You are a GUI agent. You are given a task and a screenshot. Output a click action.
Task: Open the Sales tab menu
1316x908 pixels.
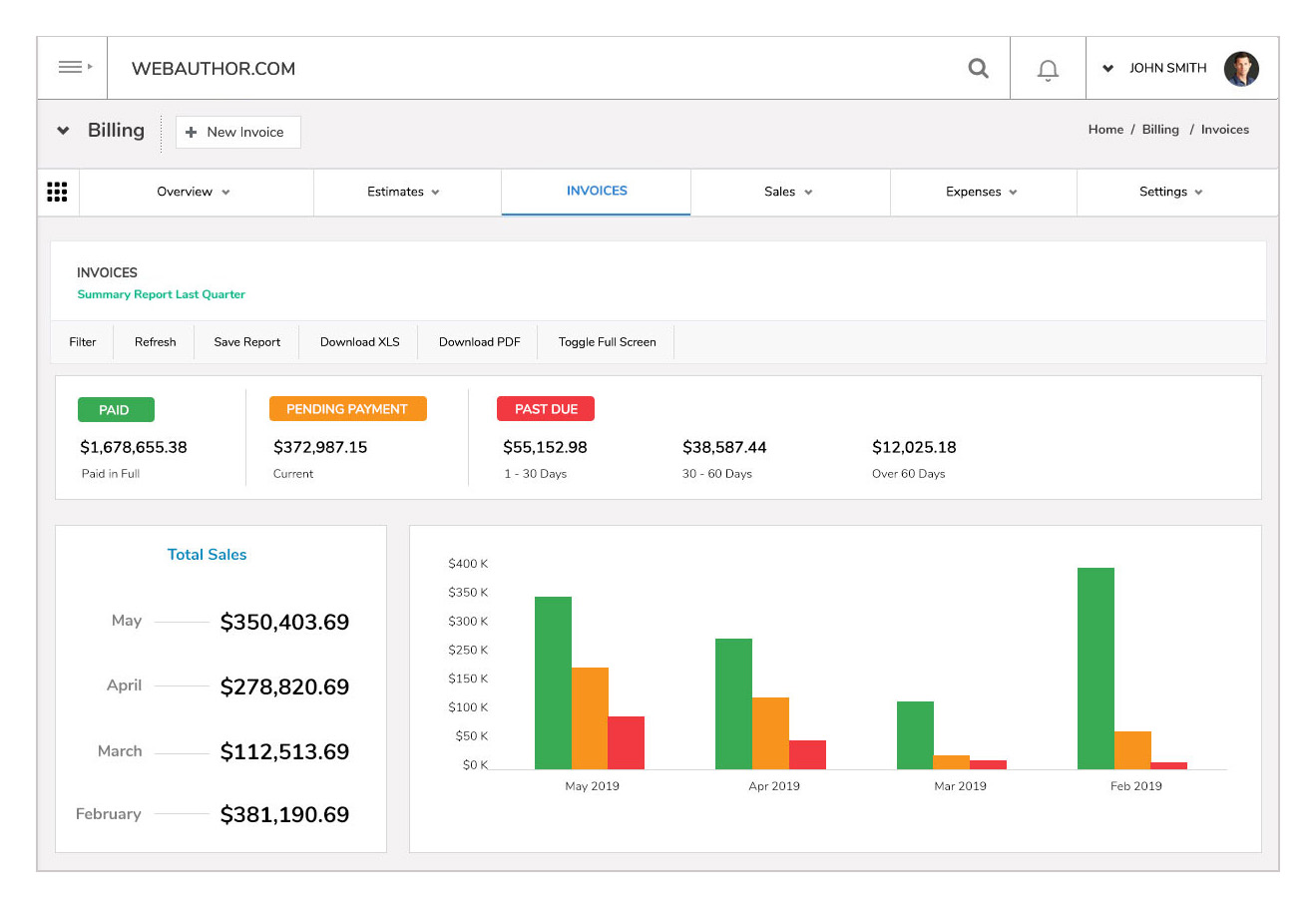[788, 192]
